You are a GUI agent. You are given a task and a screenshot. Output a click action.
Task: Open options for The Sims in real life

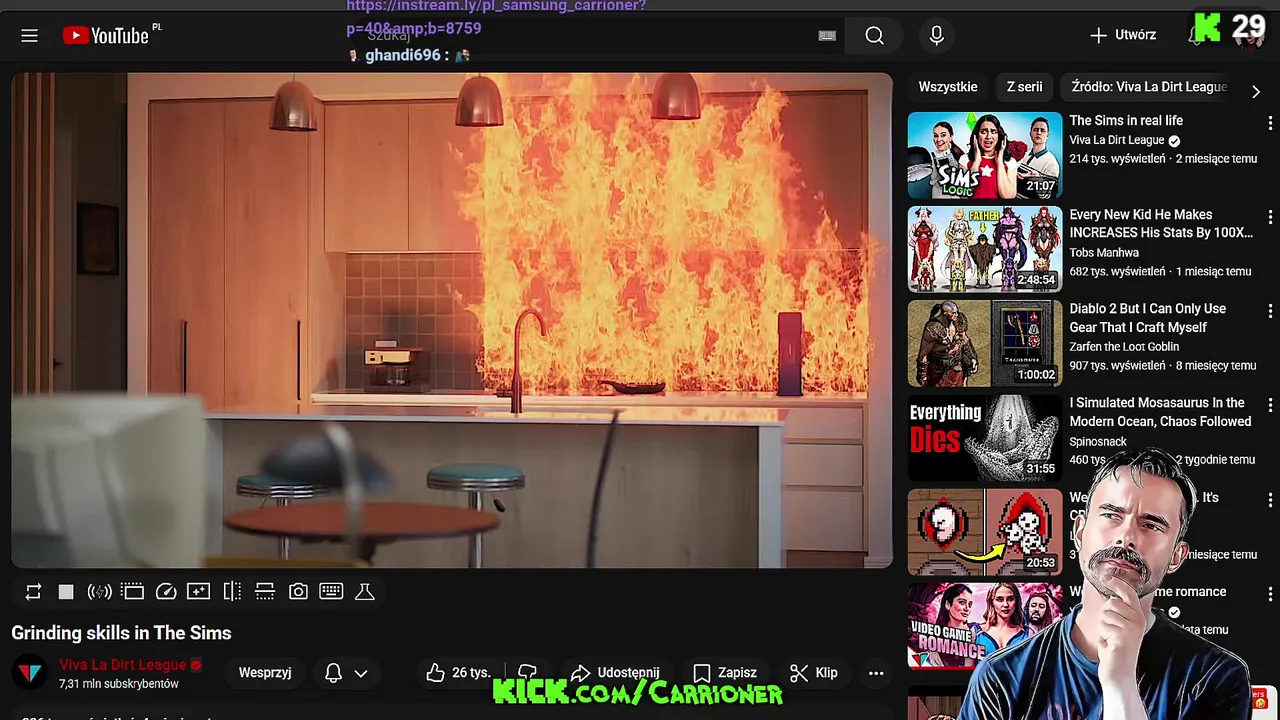(1270, 123)
